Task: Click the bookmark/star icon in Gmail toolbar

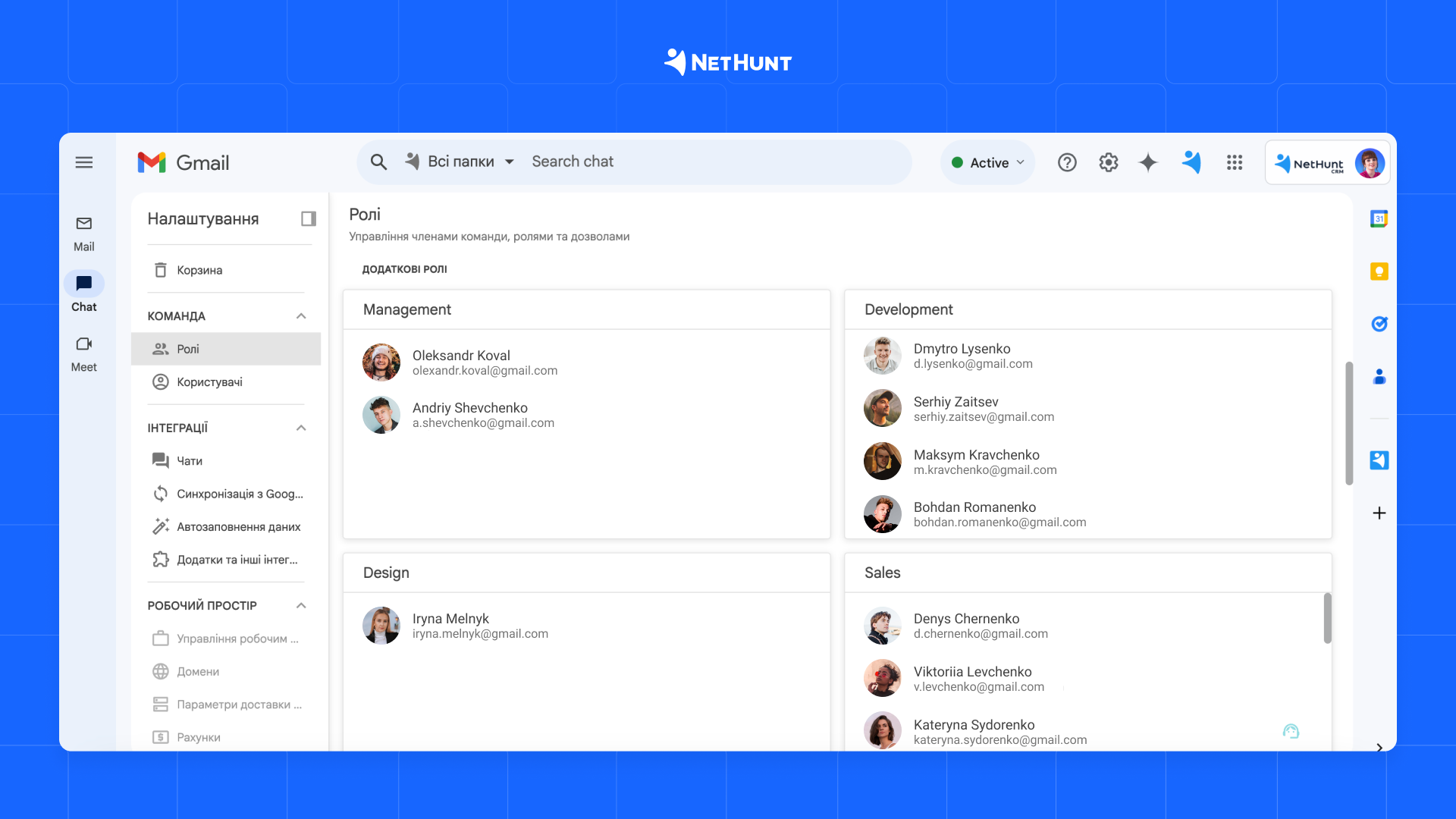Action: pyautogui.click(x=1149, y=163)
